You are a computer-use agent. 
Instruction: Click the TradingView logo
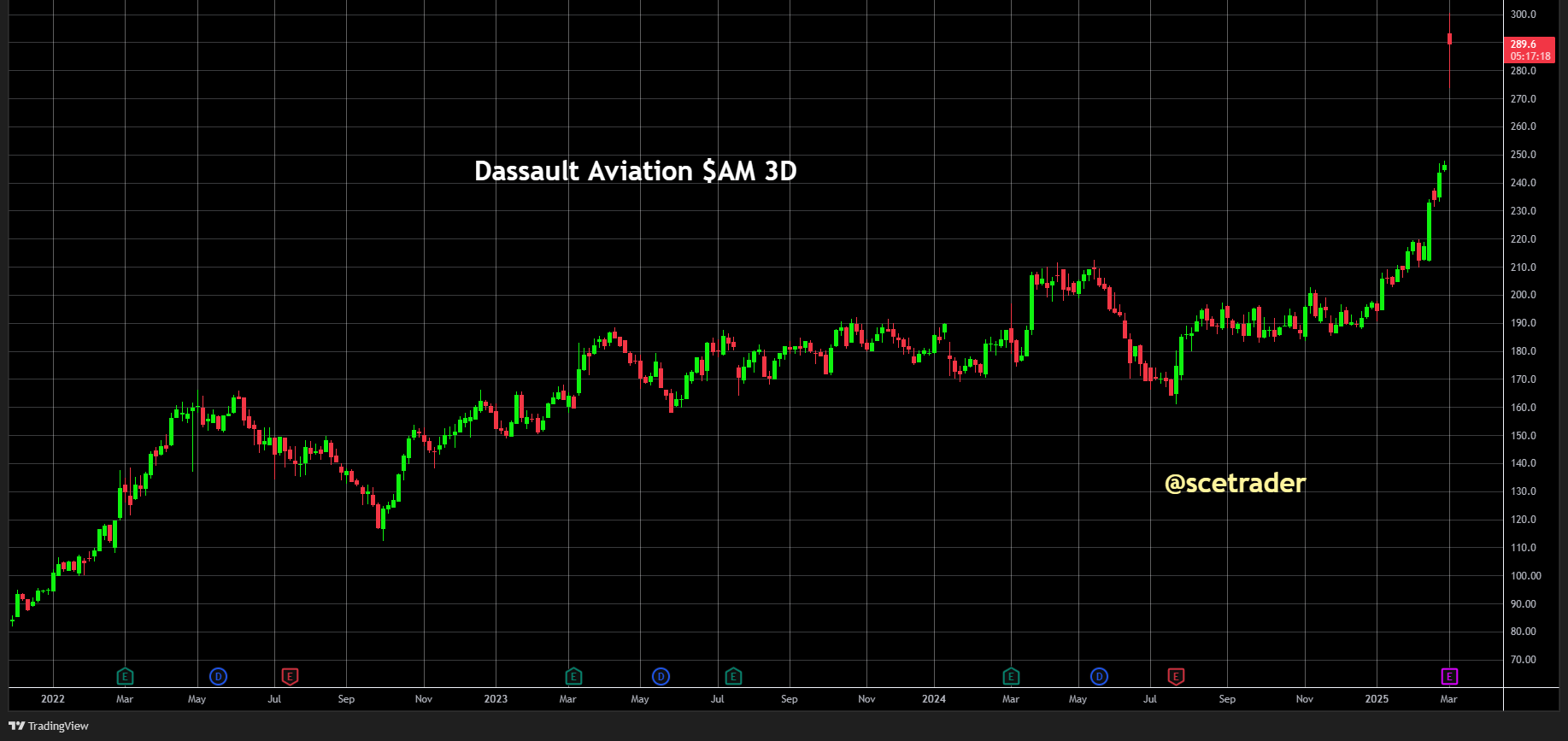[49, 726]
